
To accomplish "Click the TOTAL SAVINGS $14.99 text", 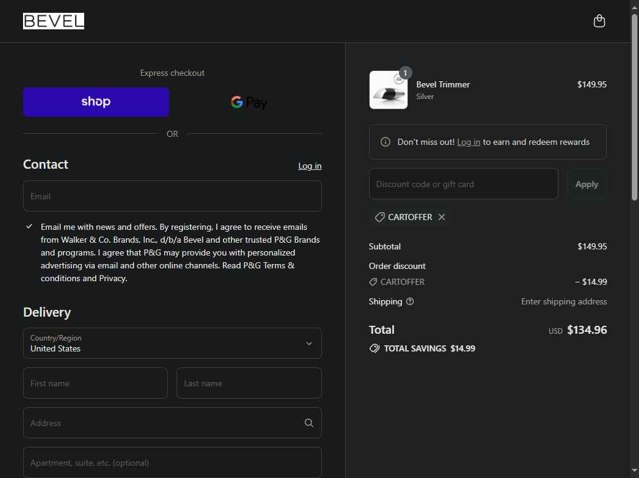I will 430,348.
